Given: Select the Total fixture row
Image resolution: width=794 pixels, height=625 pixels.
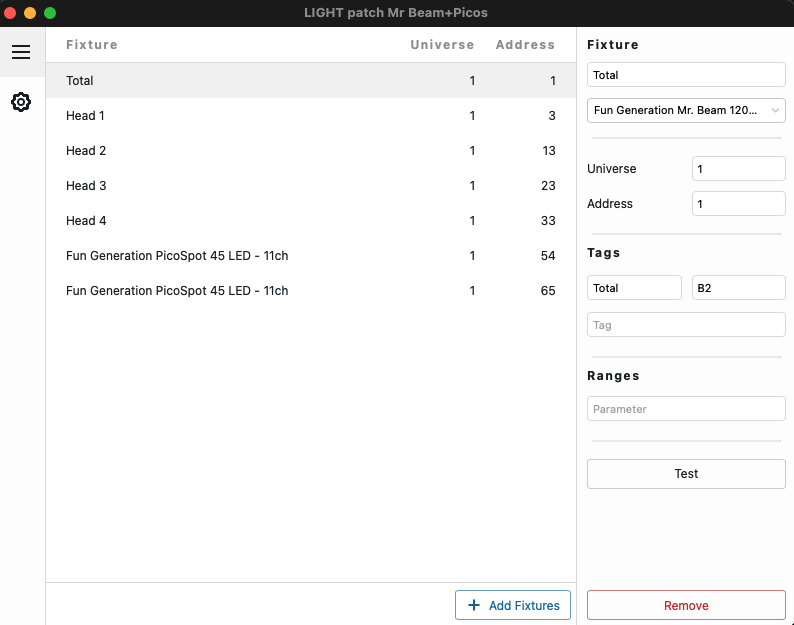Looking at the screenshot, I should [x=311, y=81].
